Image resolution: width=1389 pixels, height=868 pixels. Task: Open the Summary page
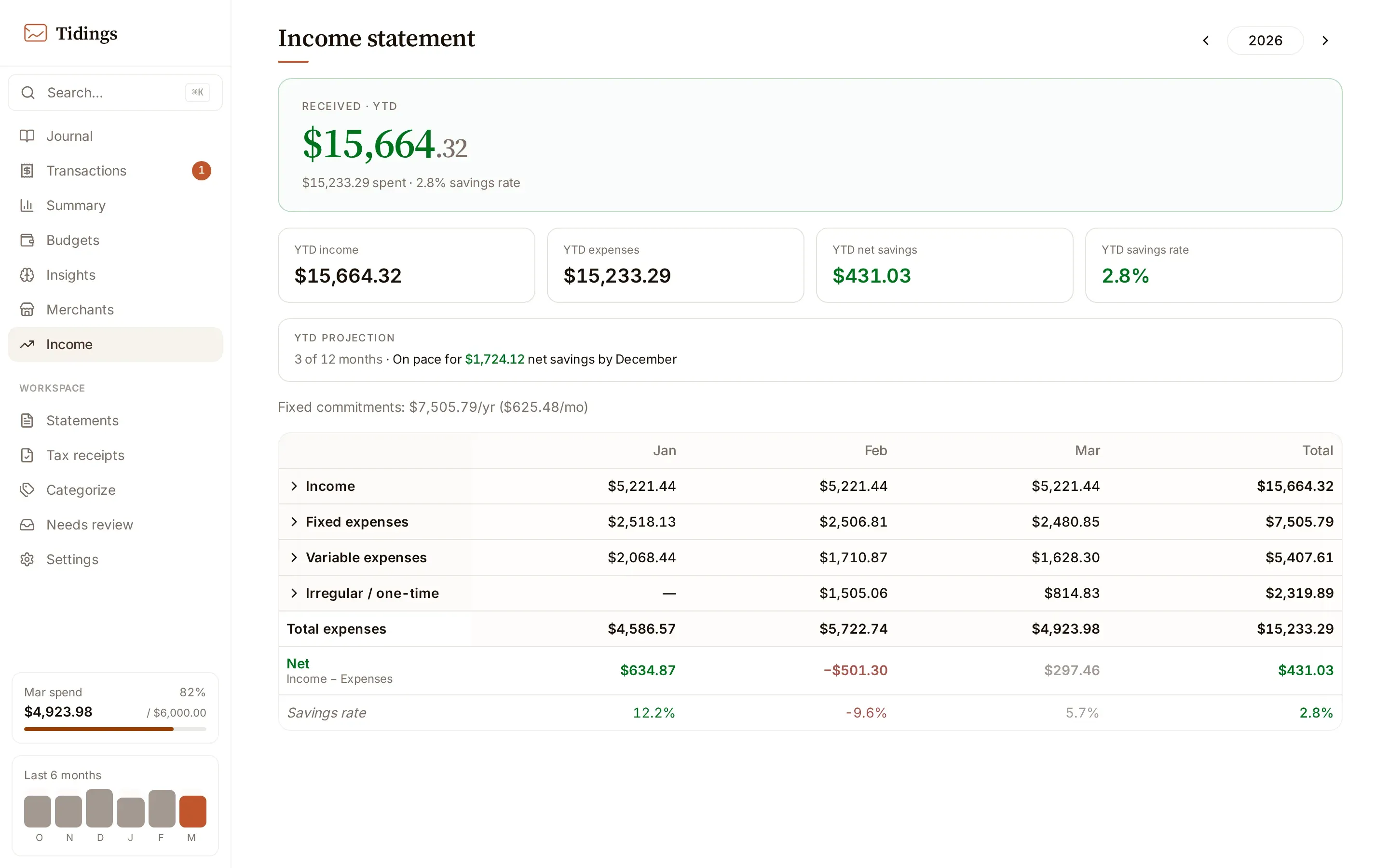tap(115, 205)
